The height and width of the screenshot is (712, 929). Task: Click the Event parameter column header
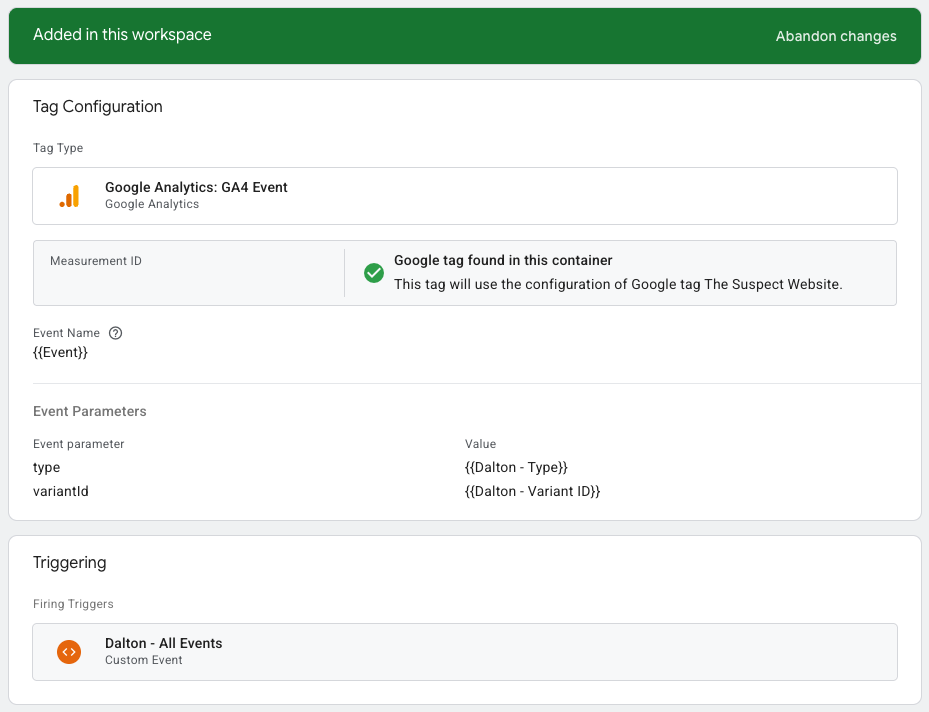(79, 444)
